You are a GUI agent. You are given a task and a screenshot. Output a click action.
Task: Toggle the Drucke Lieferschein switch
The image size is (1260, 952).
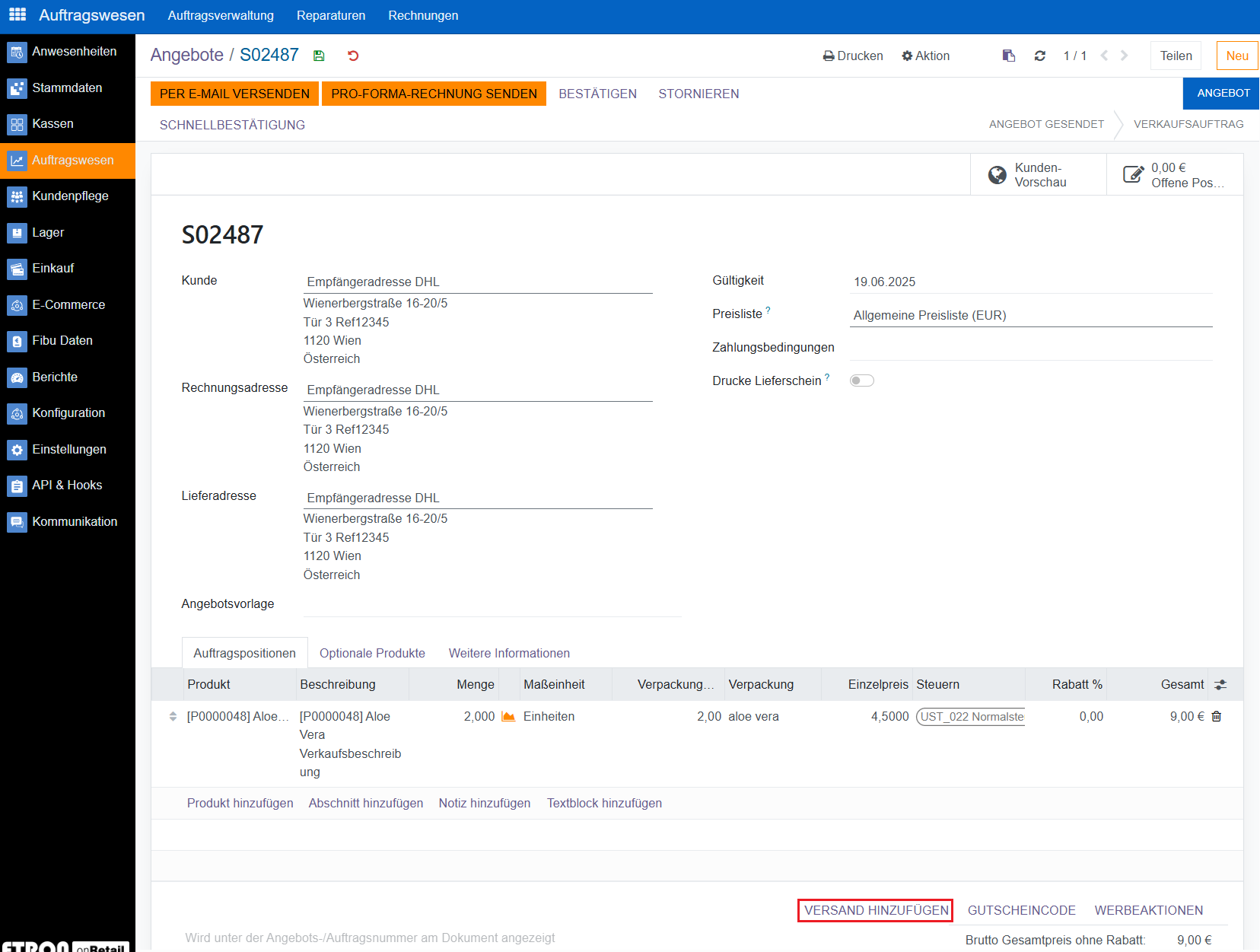point(862,380)
